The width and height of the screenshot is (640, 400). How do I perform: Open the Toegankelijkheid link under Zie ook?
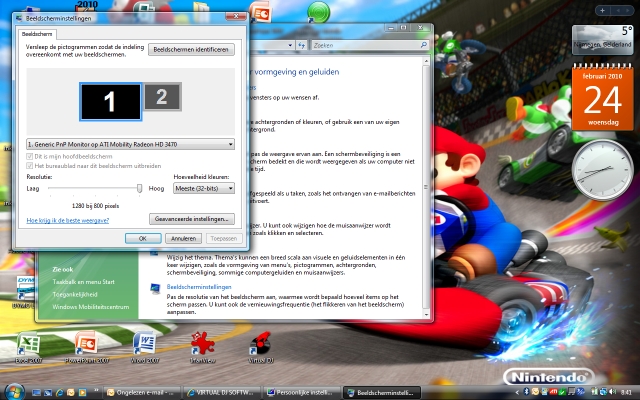point(75,294)
